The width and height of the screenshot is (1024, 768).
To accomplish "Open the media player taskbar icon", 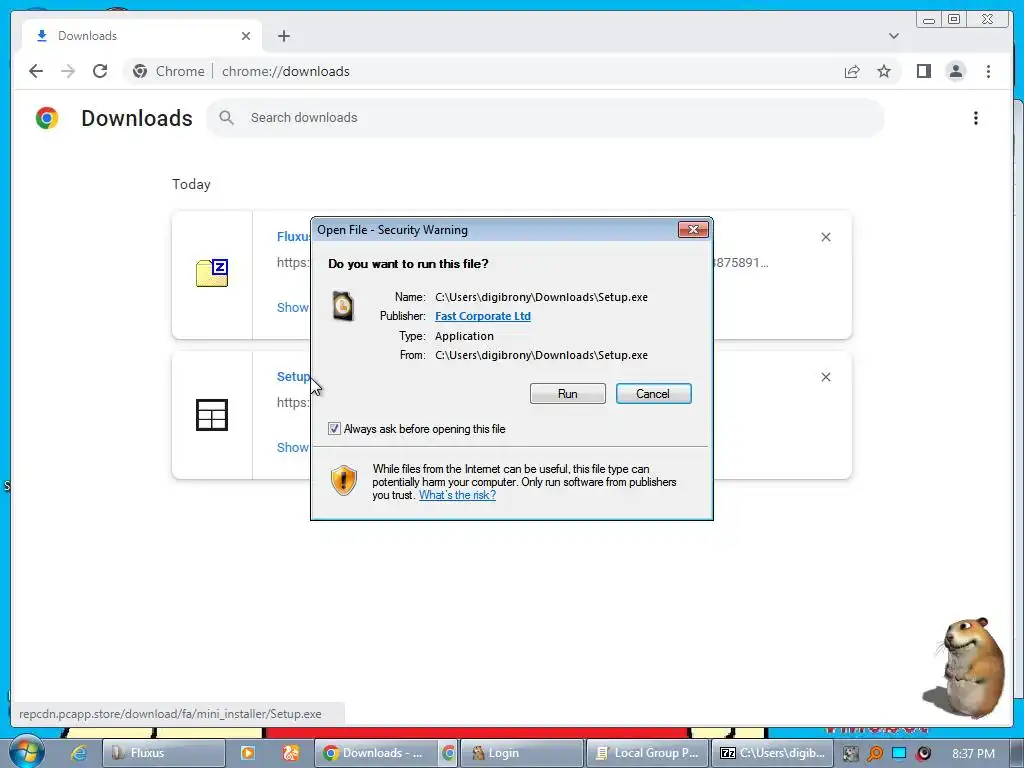I will coord(248,753).
